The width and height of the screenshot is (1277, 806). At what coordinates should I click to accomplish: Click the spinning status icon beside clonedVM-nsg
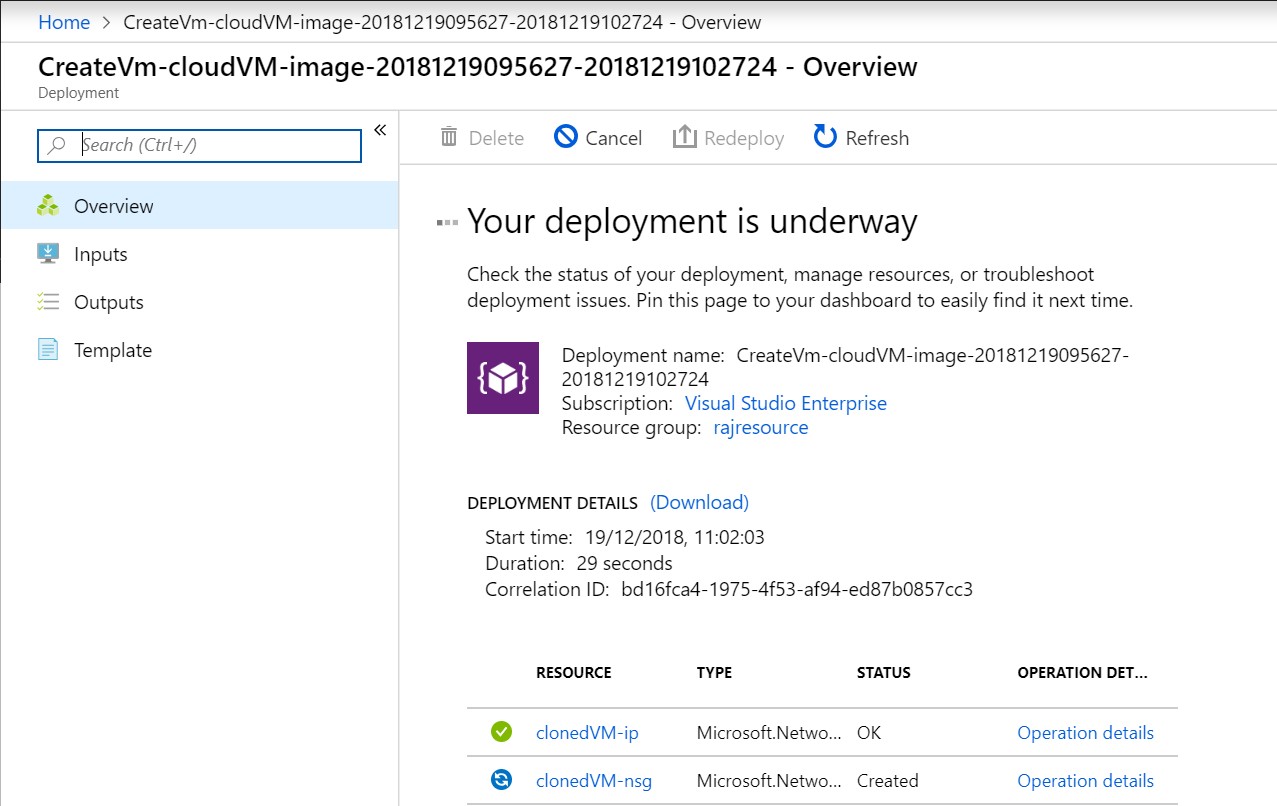(x=500, y=780)
